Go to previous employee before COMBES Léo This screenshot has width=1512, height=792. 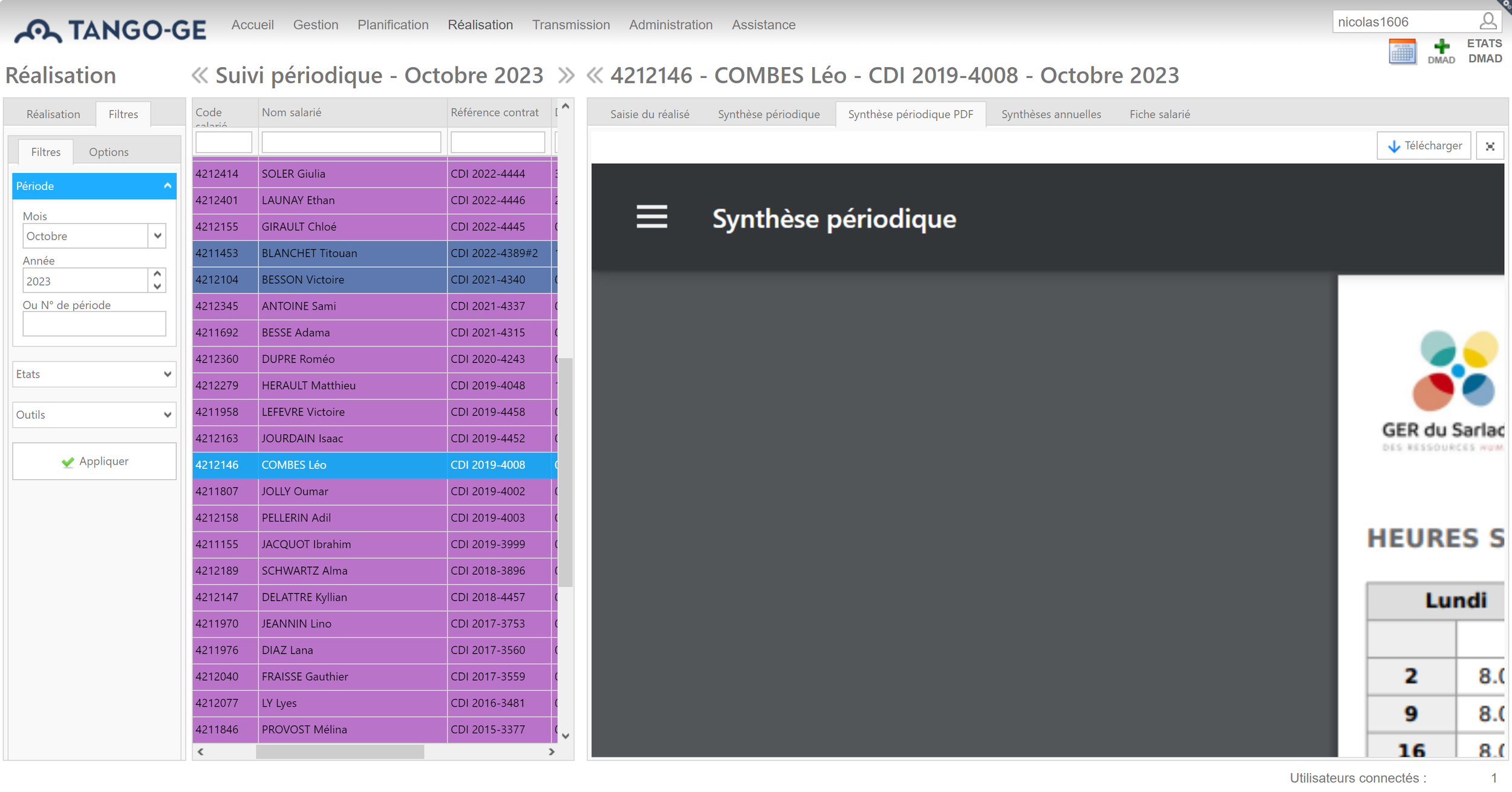tap(595, 76)
